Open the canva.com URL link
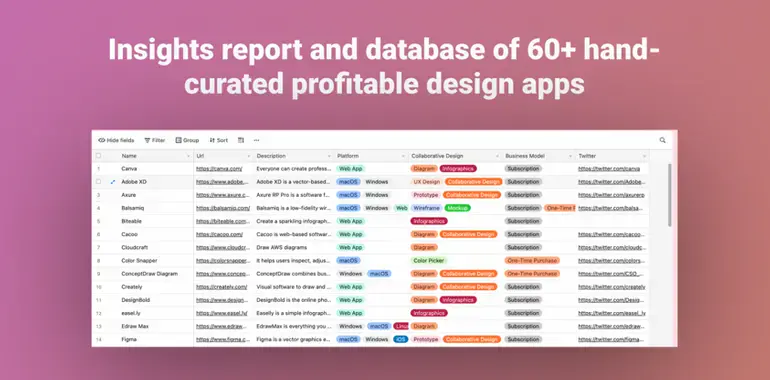This screenshot has height=380, width=770. tap(219, 169)
